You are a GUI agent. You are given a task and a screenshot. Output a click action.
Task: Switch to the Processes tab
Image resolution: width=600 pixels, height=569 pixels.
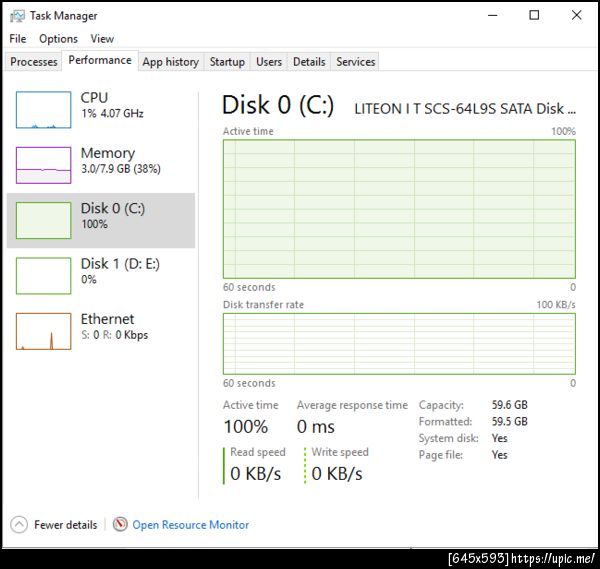[34, 62]
